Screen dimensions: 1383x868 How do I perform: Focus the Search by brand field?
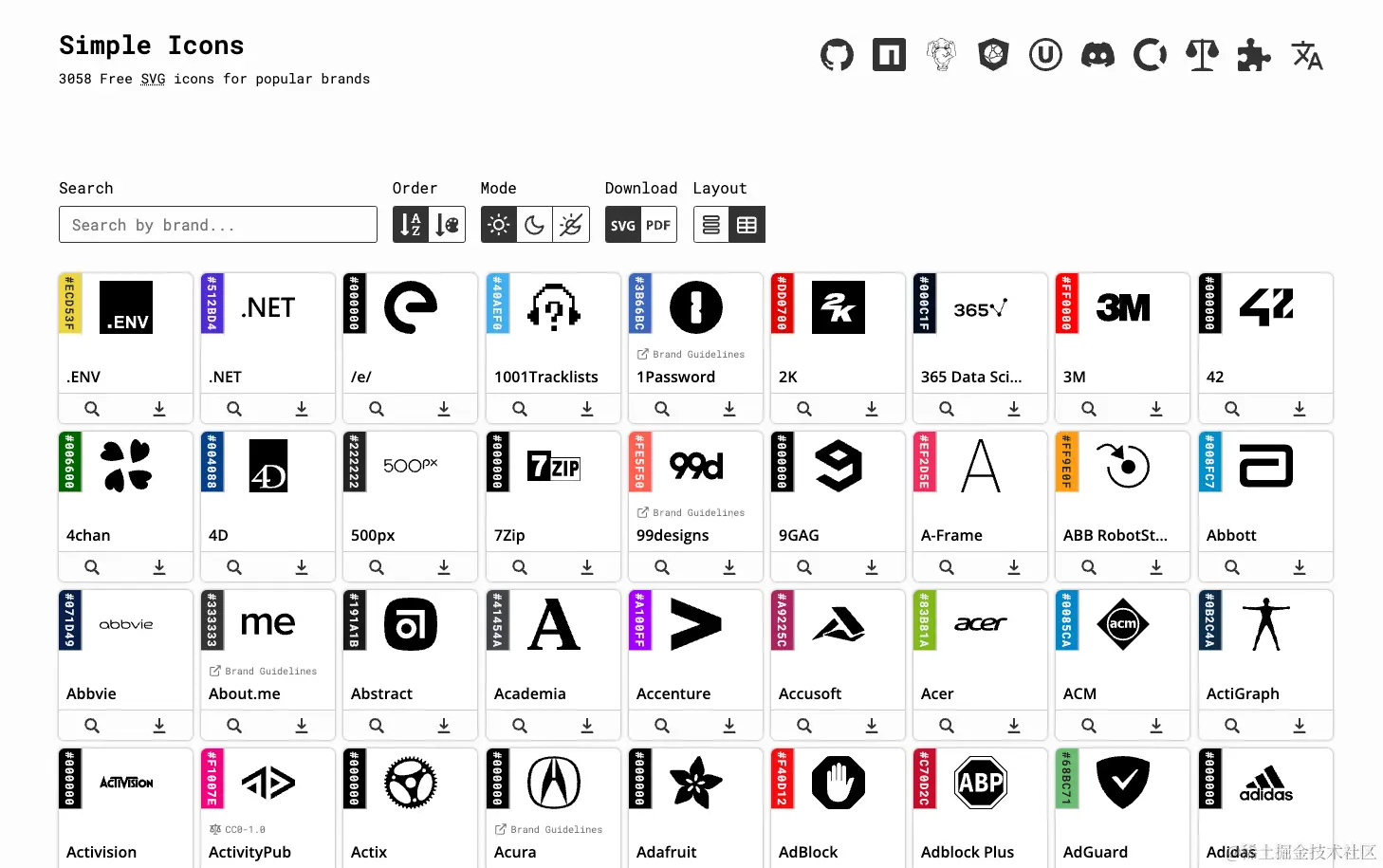click(218, 225)
